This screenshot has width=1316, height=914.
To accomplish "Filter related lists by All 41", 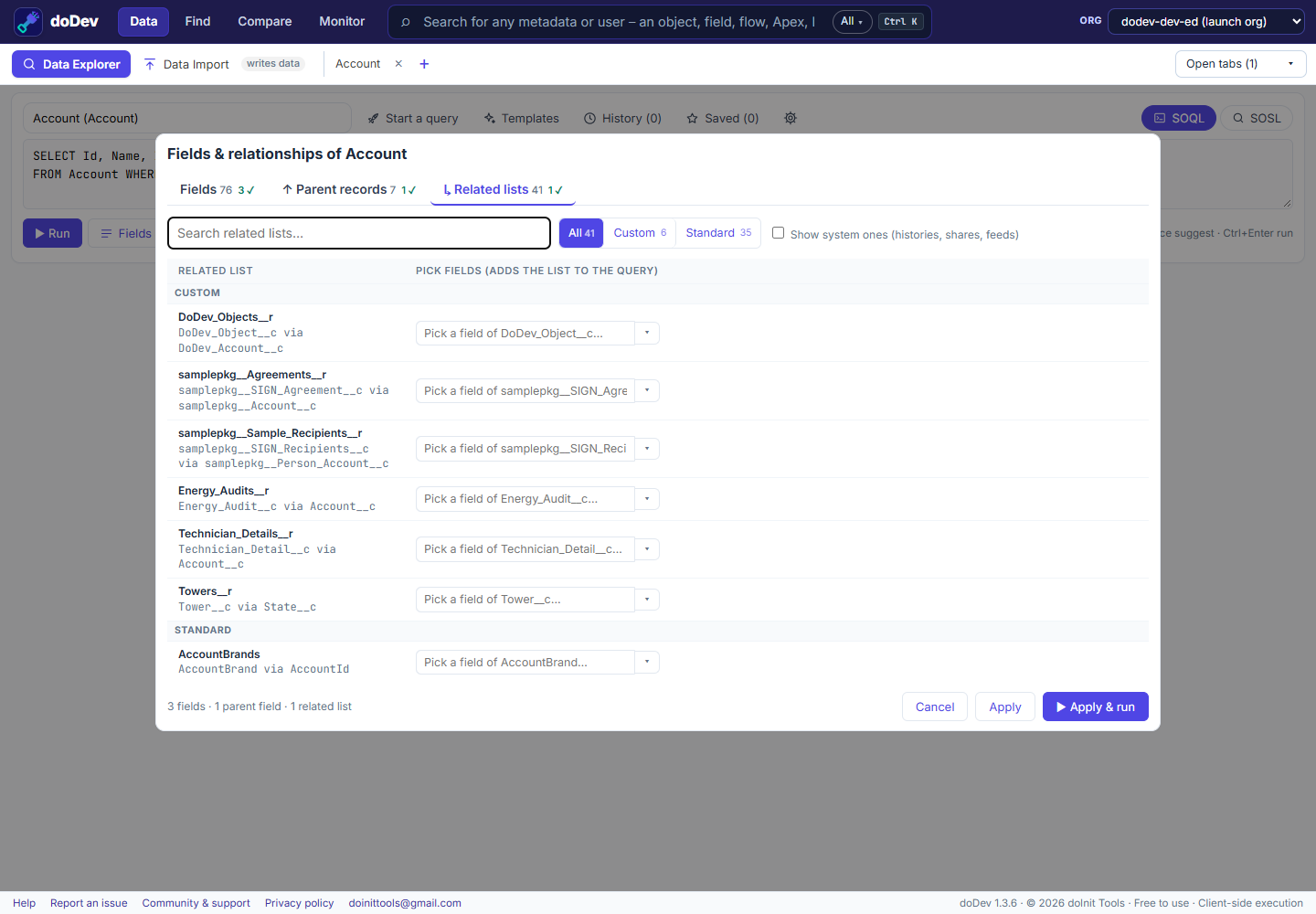I will click(x=581, y=233).
